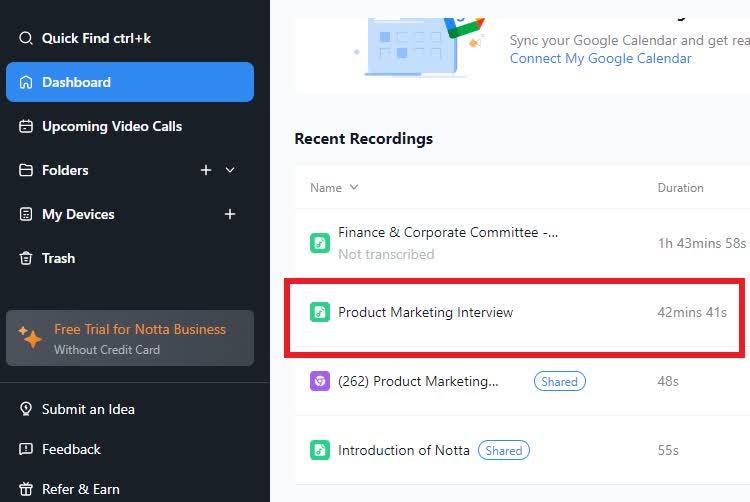Click the My Devices sidebar icon

click(x=26, y=214)
